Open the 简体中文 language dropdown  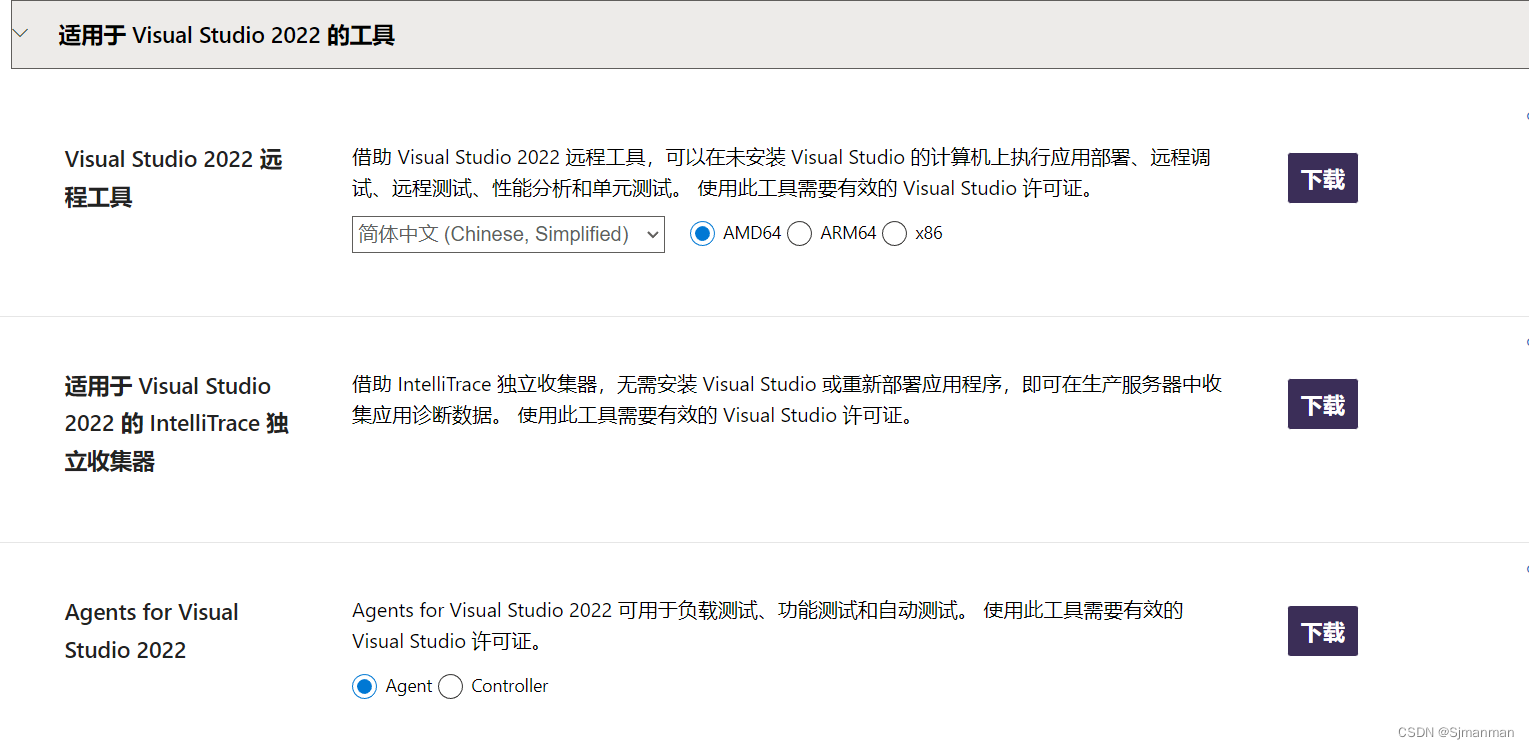click(x=508, y=234)
